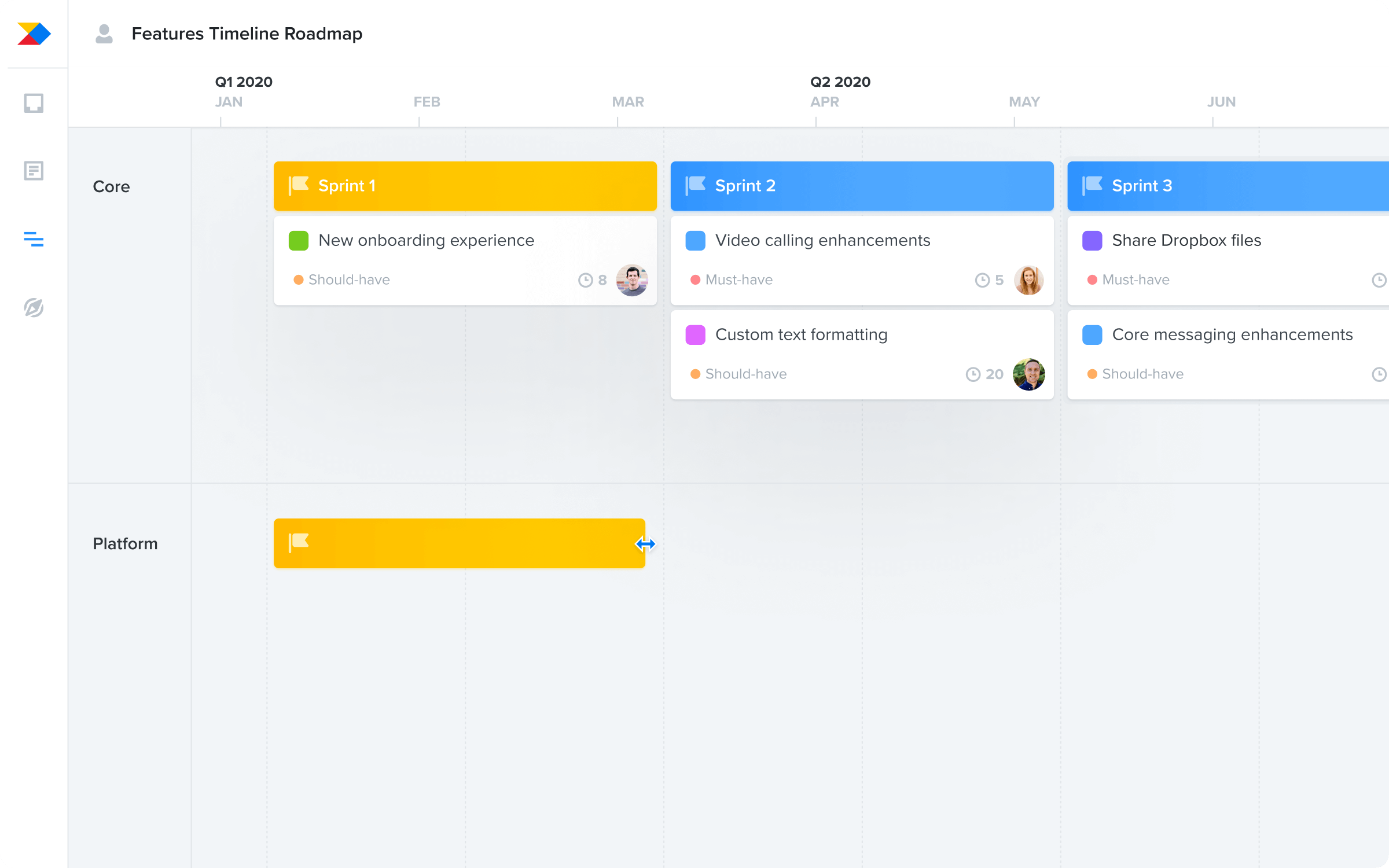Click Must-have tag on Share Dropbox files

[1129, 280]
